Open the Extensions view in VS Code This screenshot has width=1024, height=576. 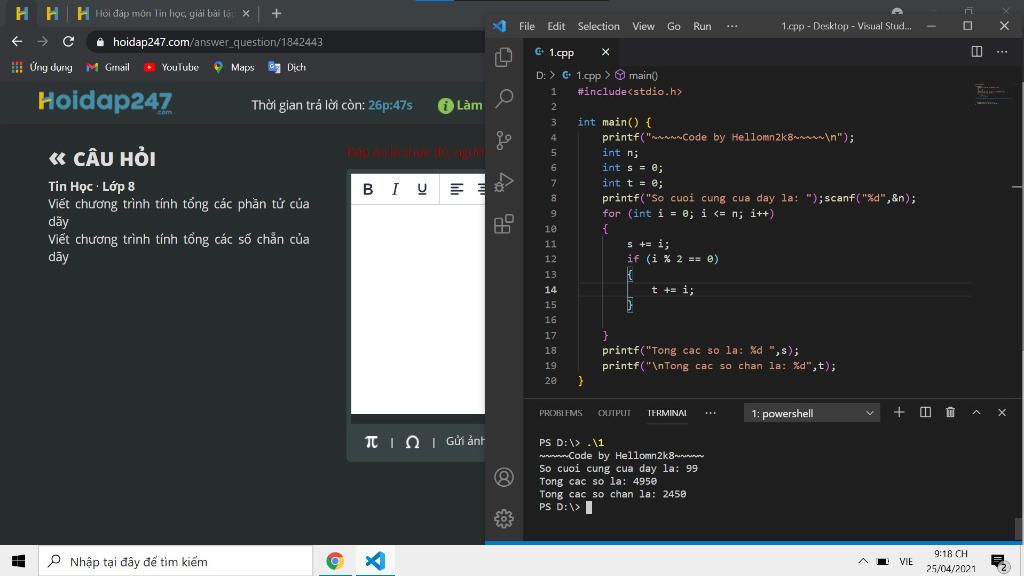504,224
